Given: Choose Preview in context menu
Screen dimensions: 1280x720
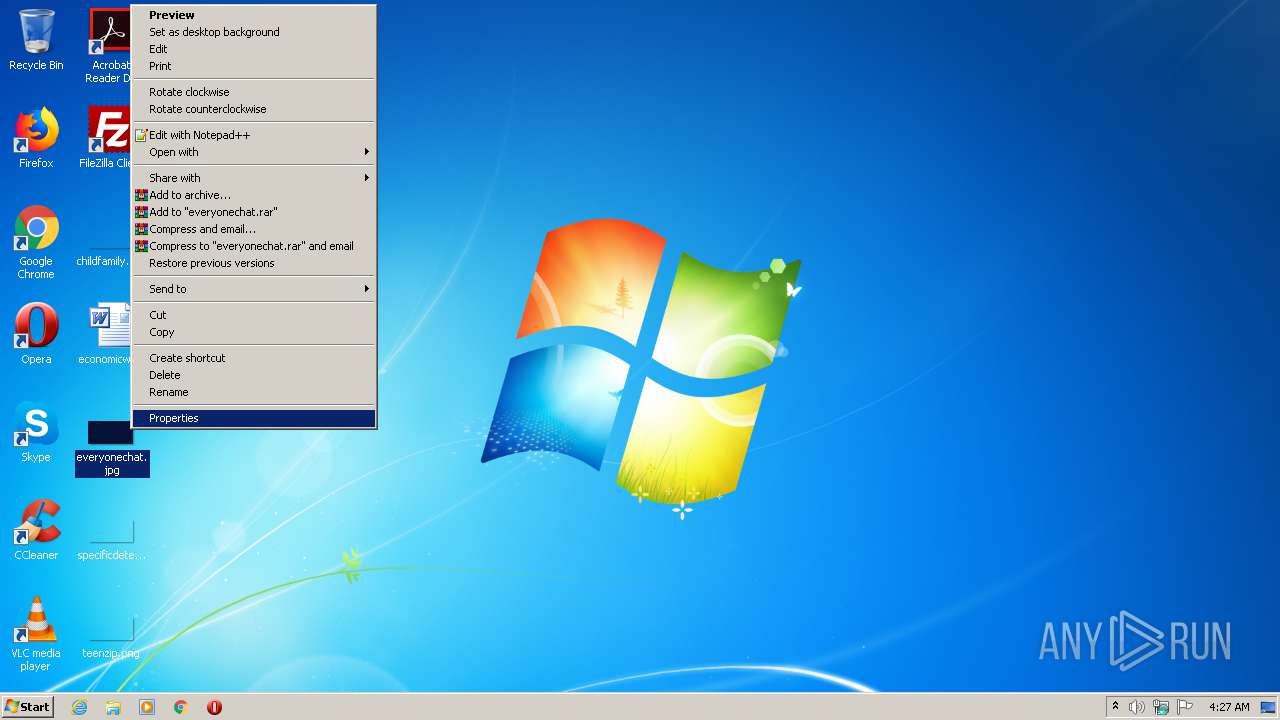Looking at the screenshot, I should click(254, 15).
